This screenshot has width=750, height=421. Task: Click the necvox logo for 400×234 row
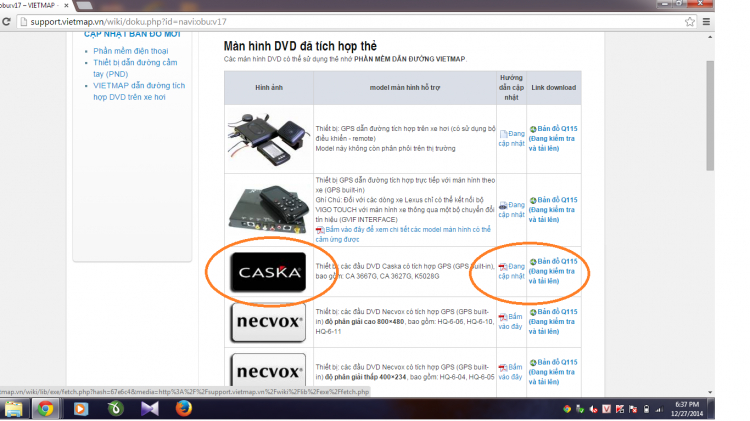click(268, 371)
